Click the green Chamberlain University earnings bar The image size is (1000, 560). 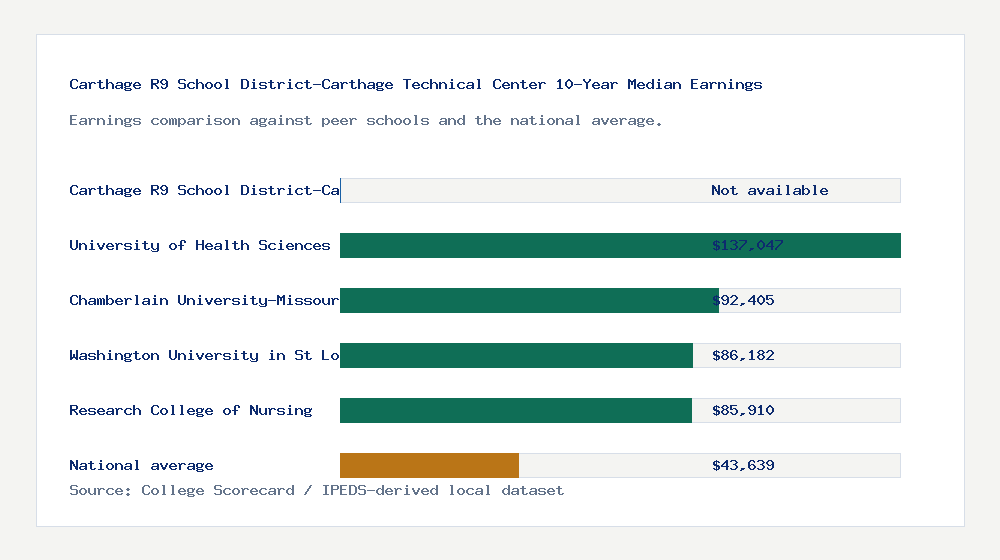[529, 300]
